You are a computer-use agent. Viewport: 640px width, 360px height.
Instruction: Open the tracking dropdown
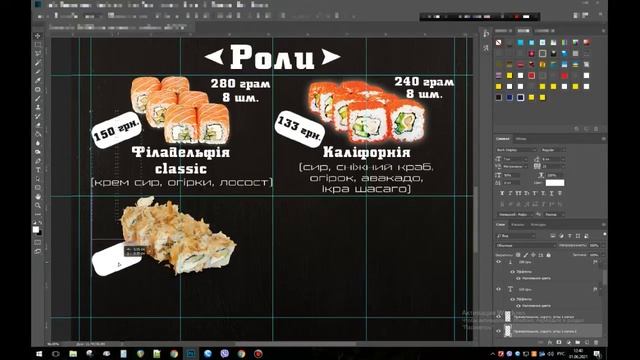[x=553, y=167]
